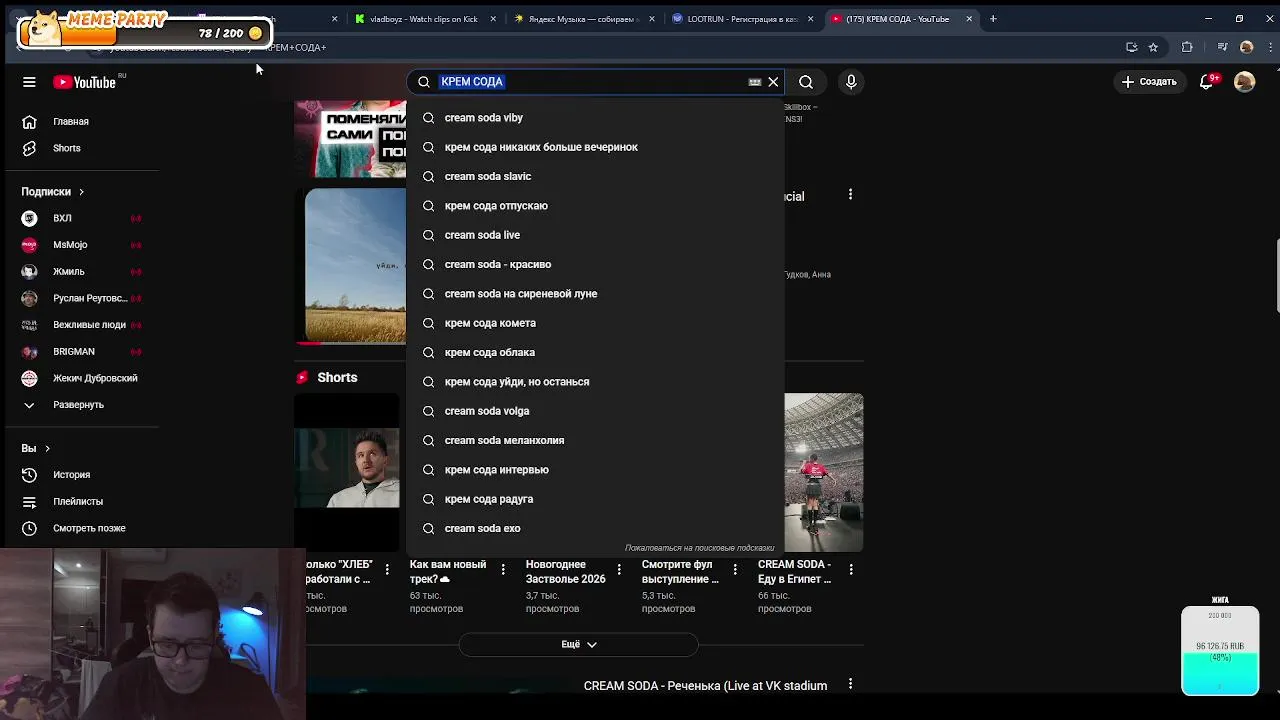This screenshot has width=1280, height=720.
Task: Expand more Shorts with Ещё
Action: point(579,645)
